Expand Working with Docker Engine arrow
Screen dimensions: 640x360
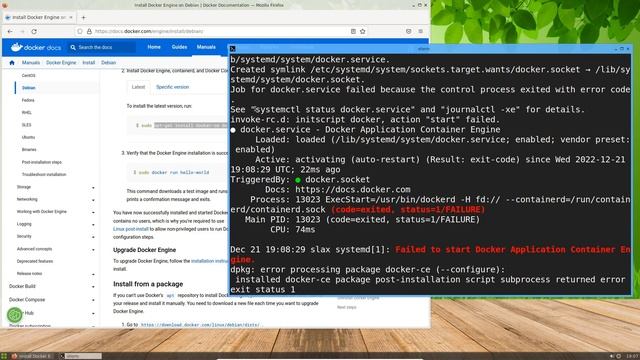tap(93, 212)
